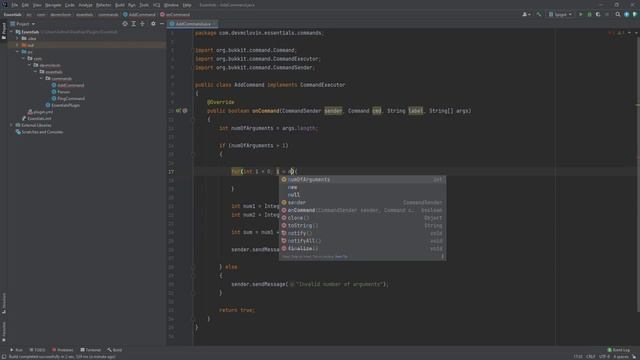Select AddCommand class file in project tree

click(68, 85)
